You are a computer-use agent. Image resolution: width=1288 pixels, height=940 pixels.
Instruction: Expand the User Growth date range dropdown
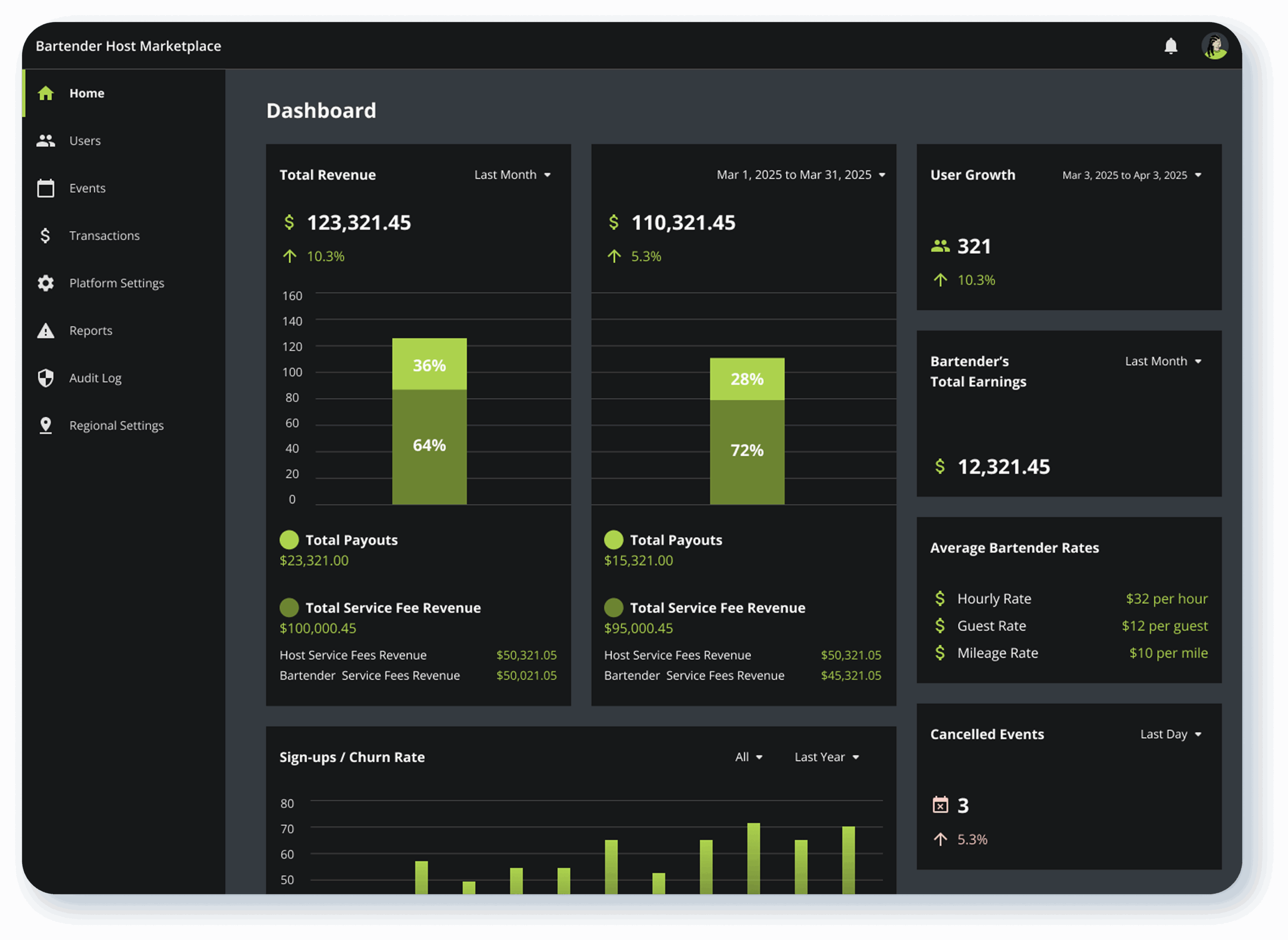point(1131,175)
